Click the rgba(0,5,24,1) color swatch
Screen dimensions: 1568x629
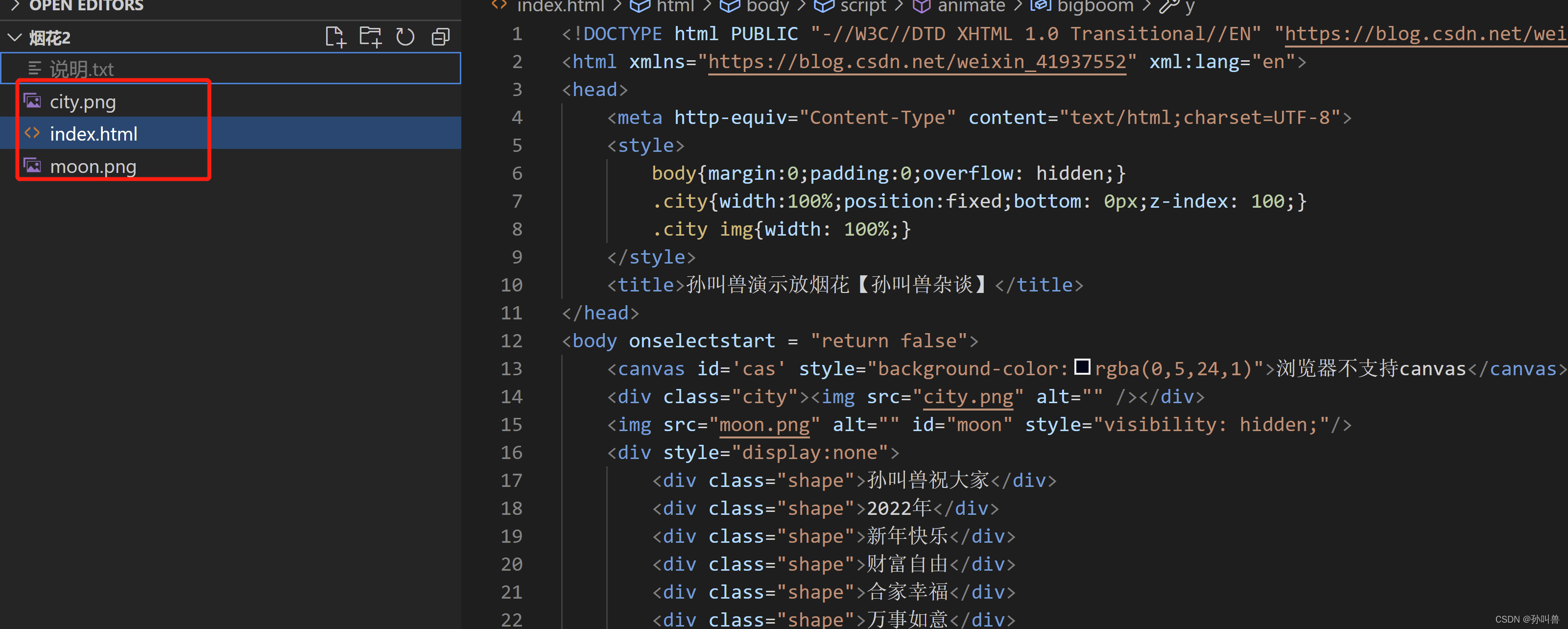pos(1082,367)
